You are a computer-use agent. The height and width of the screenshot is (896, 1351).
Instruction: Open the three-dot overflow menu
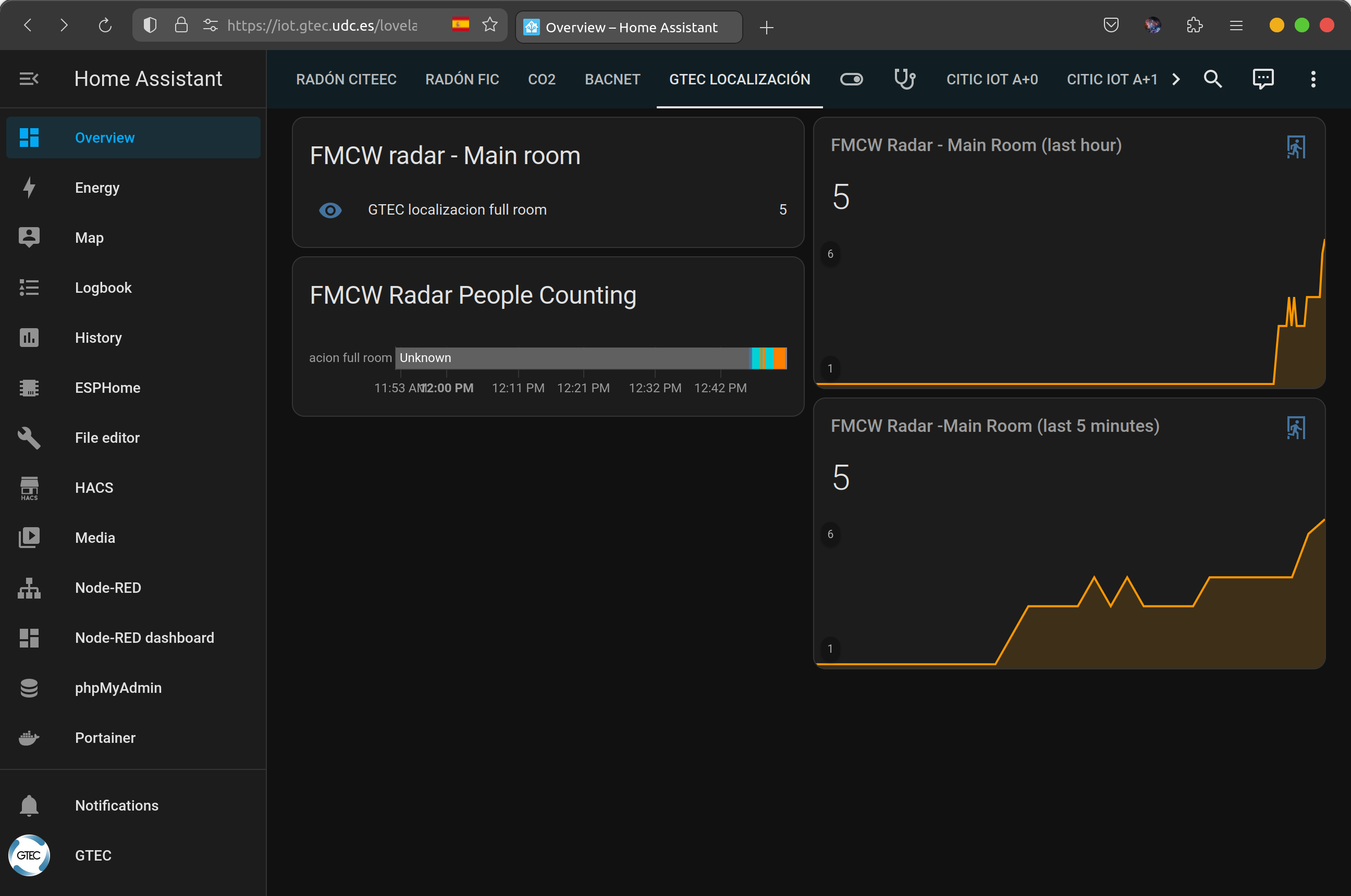click(x=1313, y=79)
